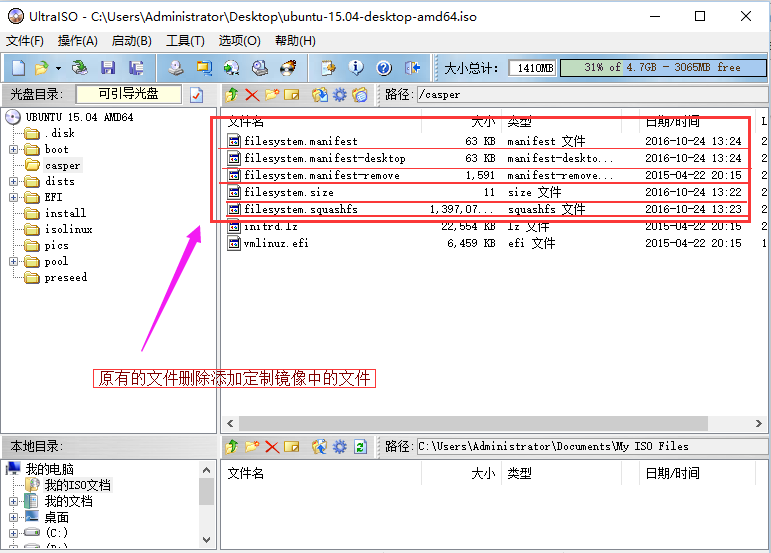The height and width of the screenshot is (553, 771).
Task: Open the 选项(O) menu
Action: [x=239, y=41]
